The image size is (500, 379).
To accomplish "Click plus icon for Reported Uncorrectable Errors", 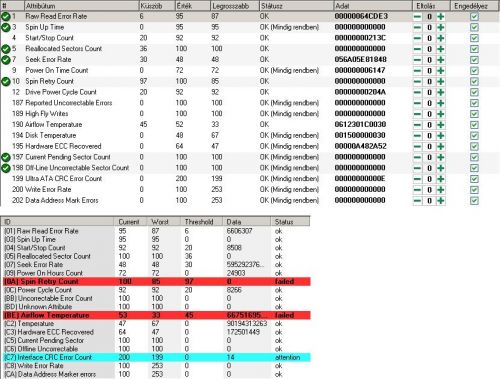I will 441,103.
